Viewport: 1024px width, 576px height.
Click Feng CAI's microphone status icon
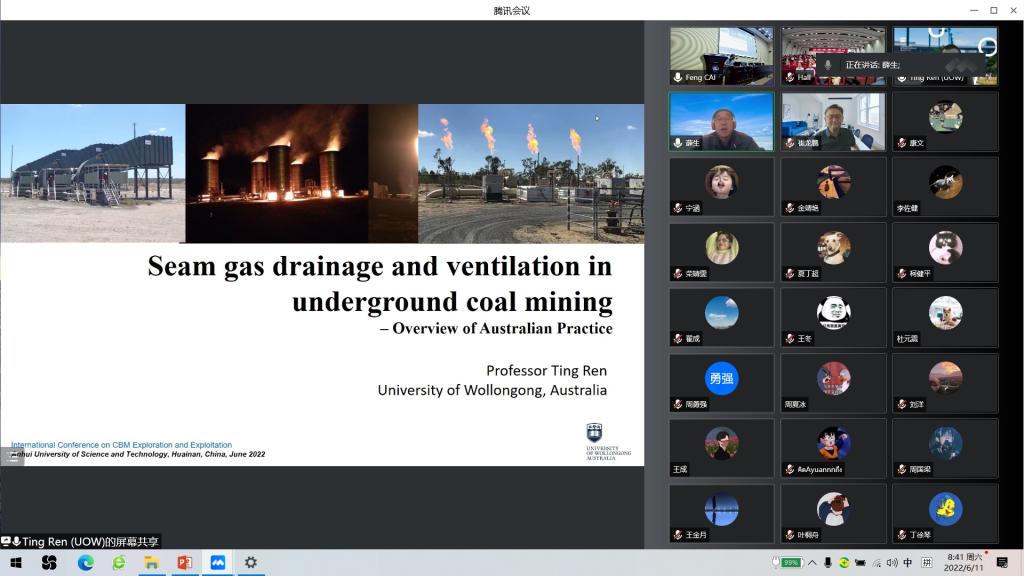point(678,77)
